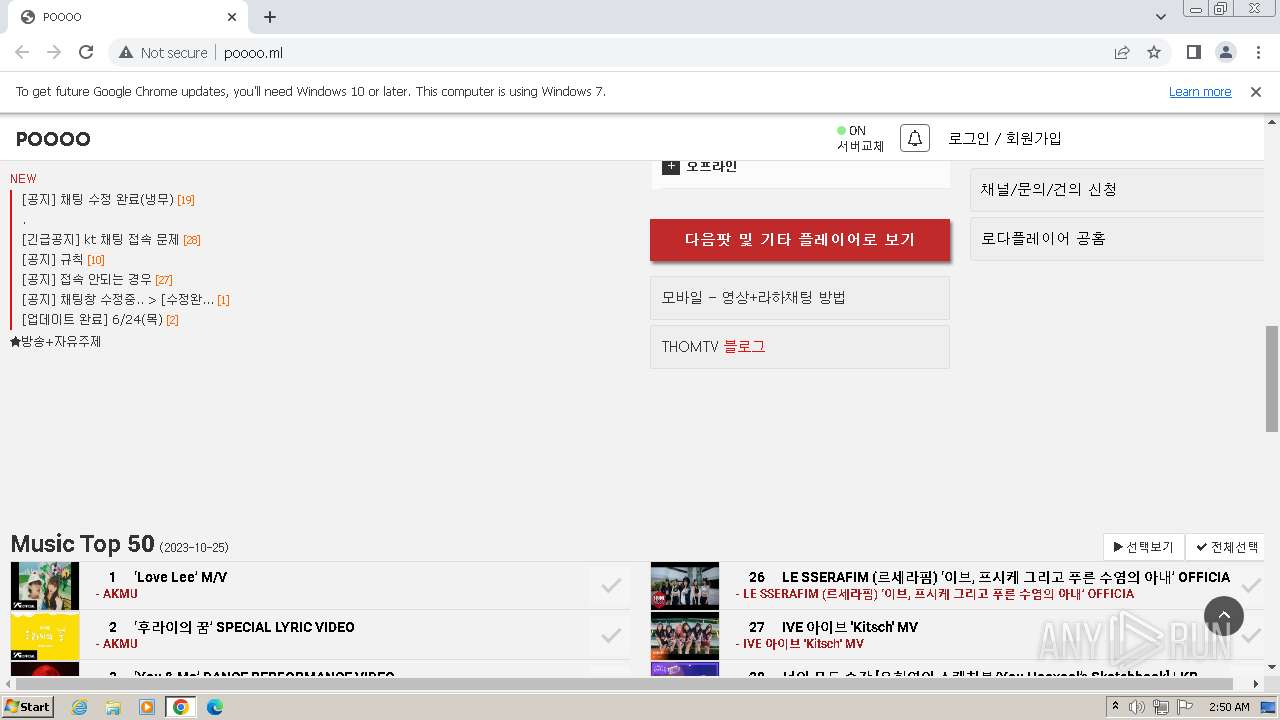Open Learn more link
This screenshot has height=720, width=1280.
(x=1200, y=91)
